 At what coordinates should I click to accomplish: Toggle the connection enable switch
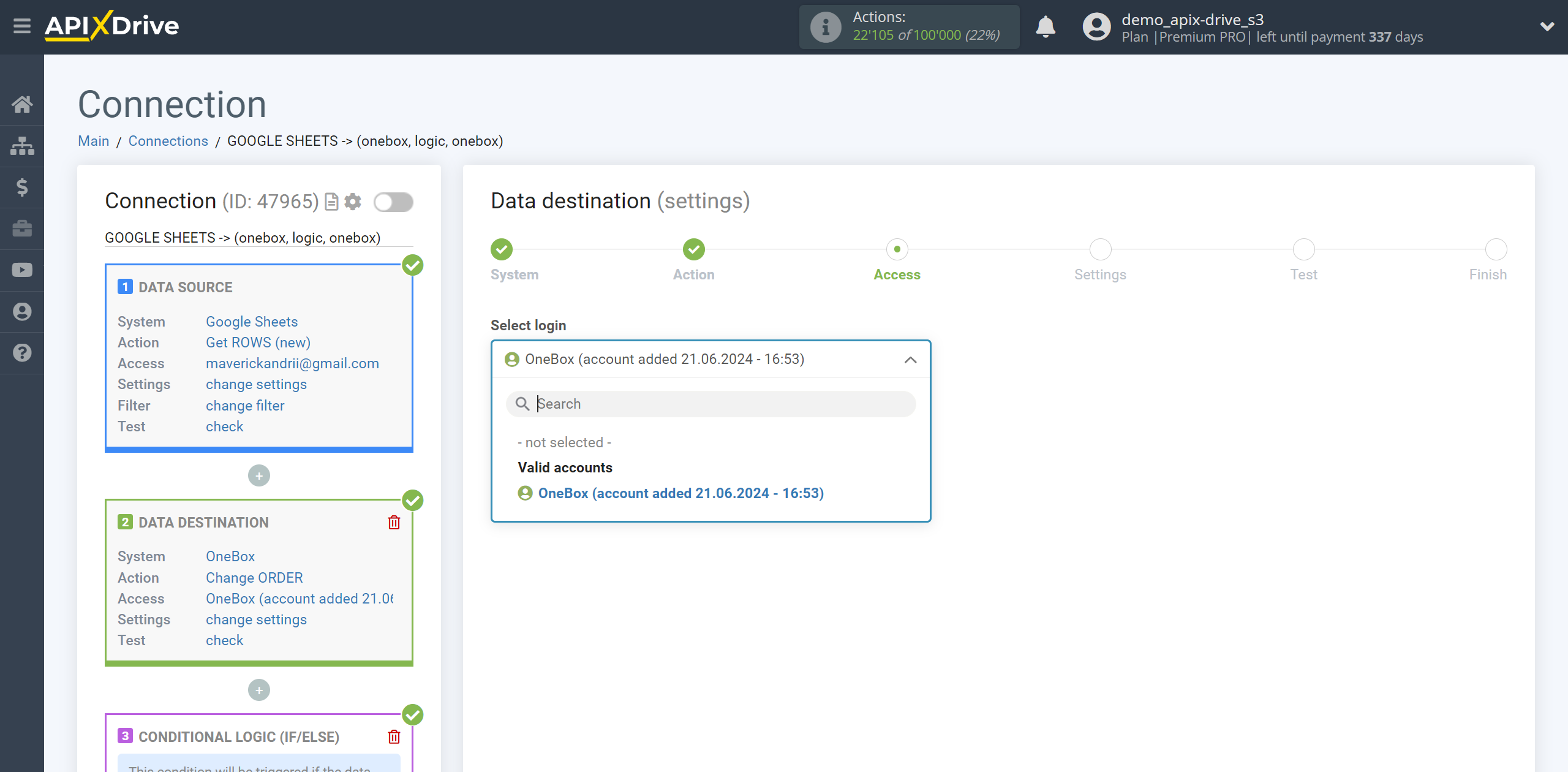394,202
